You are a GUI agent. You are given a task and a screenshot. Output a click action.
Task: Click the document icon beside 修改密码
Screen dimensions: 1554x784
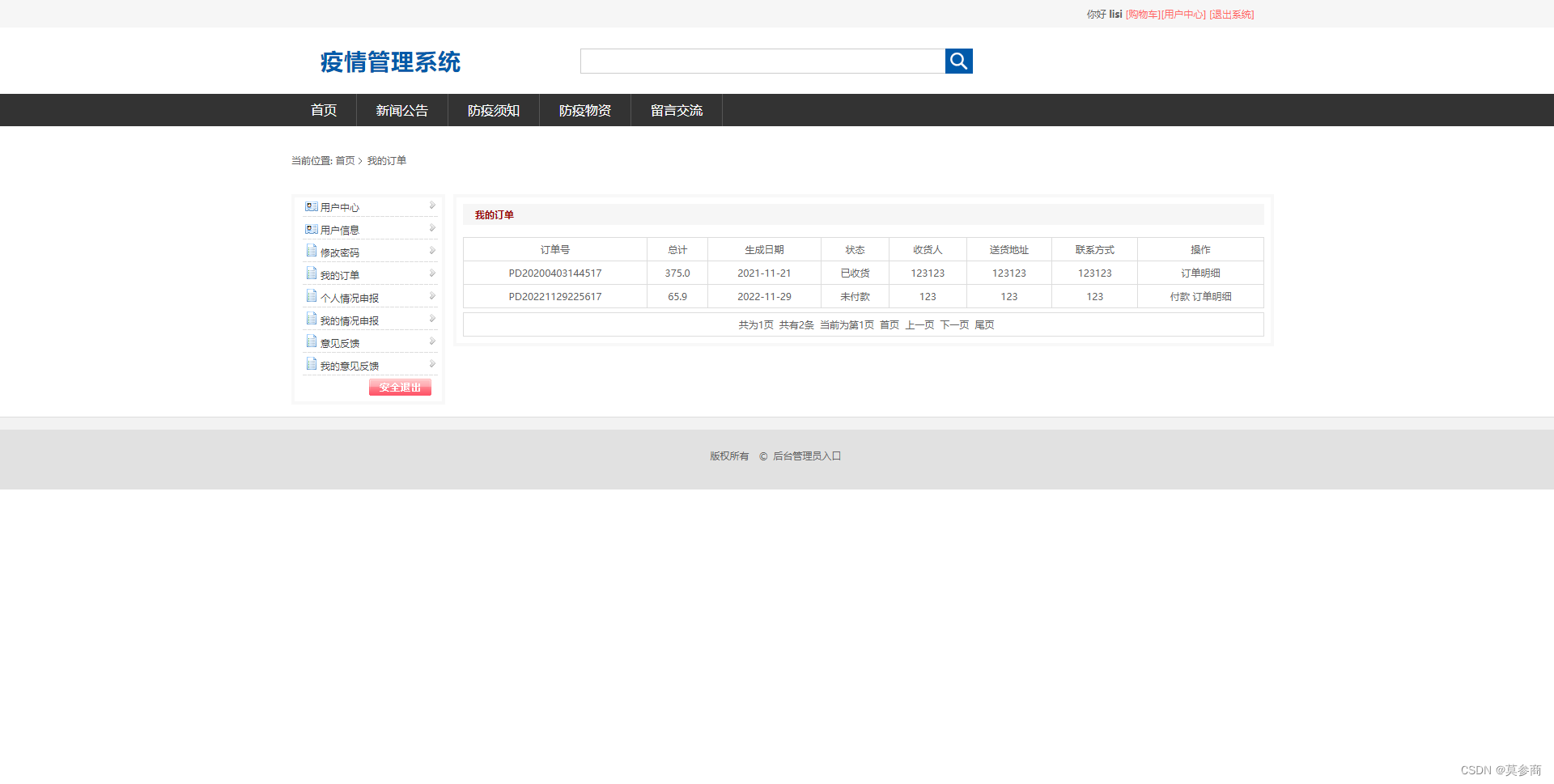[x=312, y=251]
